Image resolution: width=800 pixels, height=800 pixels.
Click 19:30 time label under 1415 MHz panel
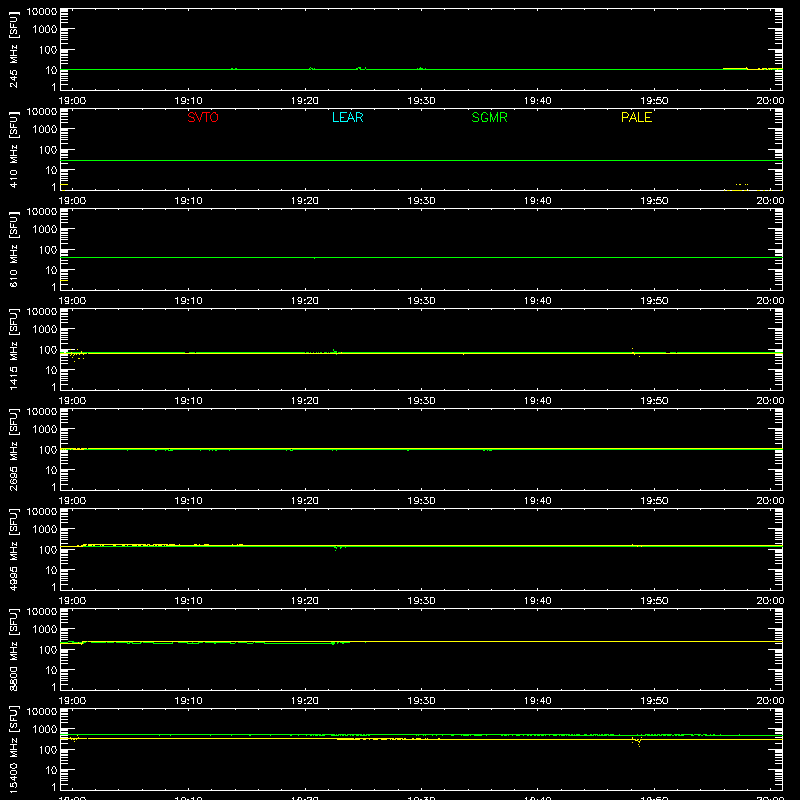click(421, 401)
